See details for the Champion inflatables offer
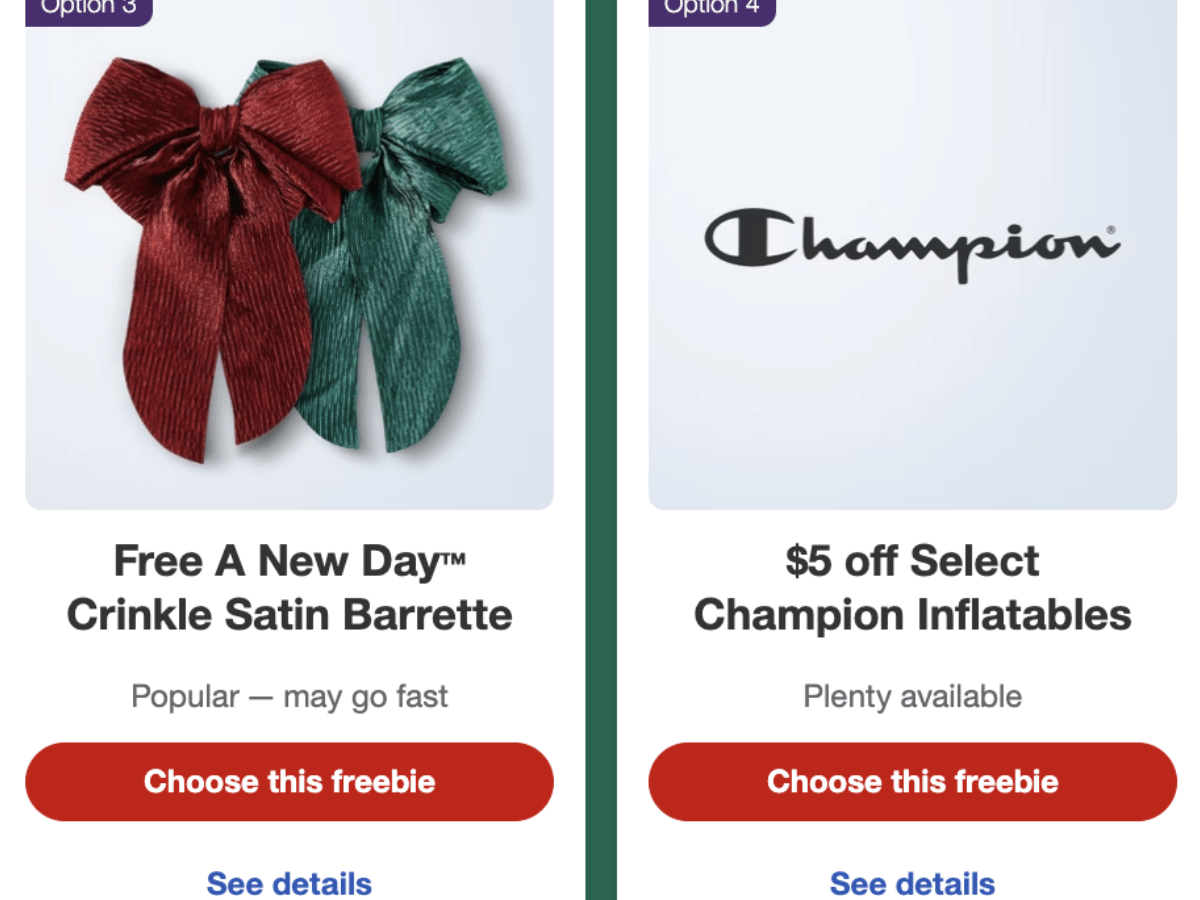The width and height of the screenshot is (1200, 900). coord(912,883)
